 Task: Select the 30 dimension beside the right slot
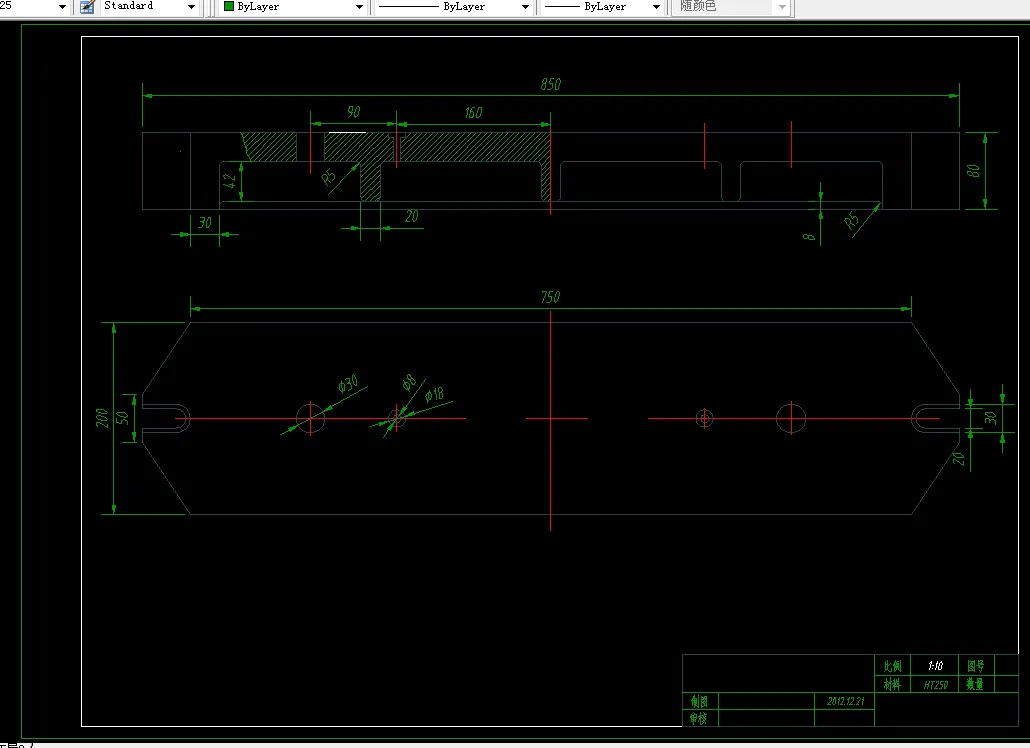pyautogui.click(x=991, y=418)
